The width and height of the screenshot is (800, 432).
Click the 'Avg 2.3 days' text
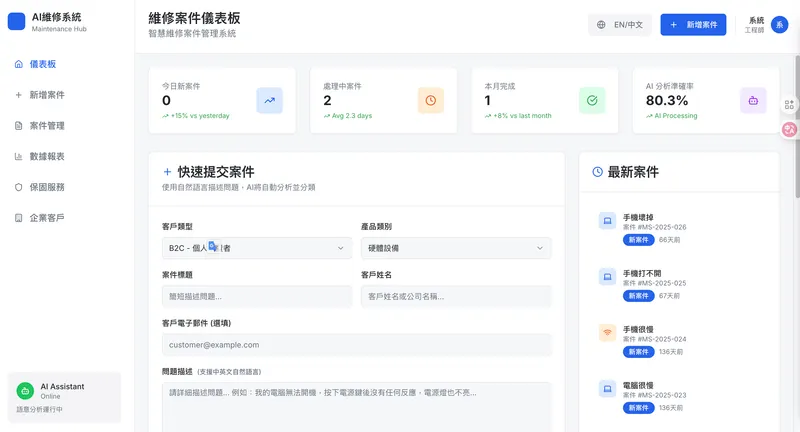(352, 116)
